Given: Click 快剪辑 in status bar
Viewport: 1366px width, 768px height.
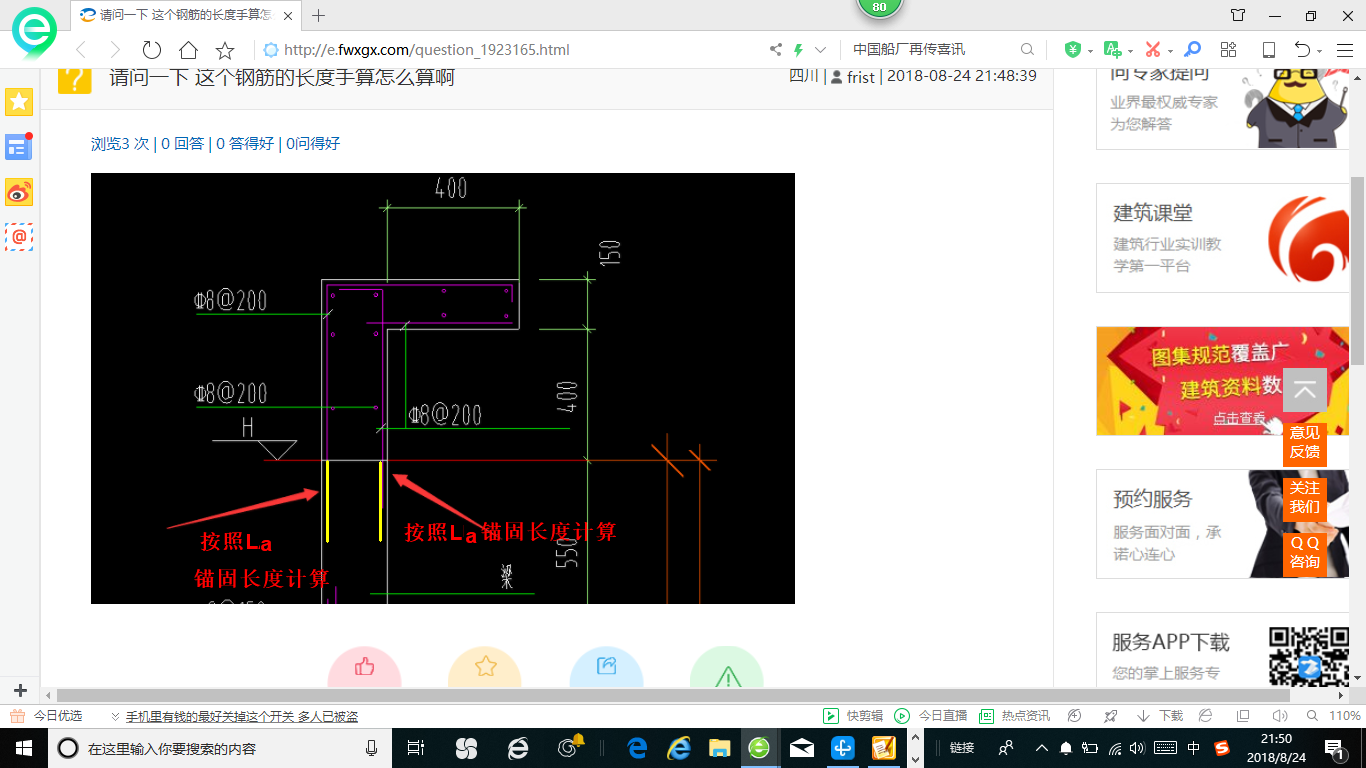Looking at the screenshot, I should (x=853, y=716).
